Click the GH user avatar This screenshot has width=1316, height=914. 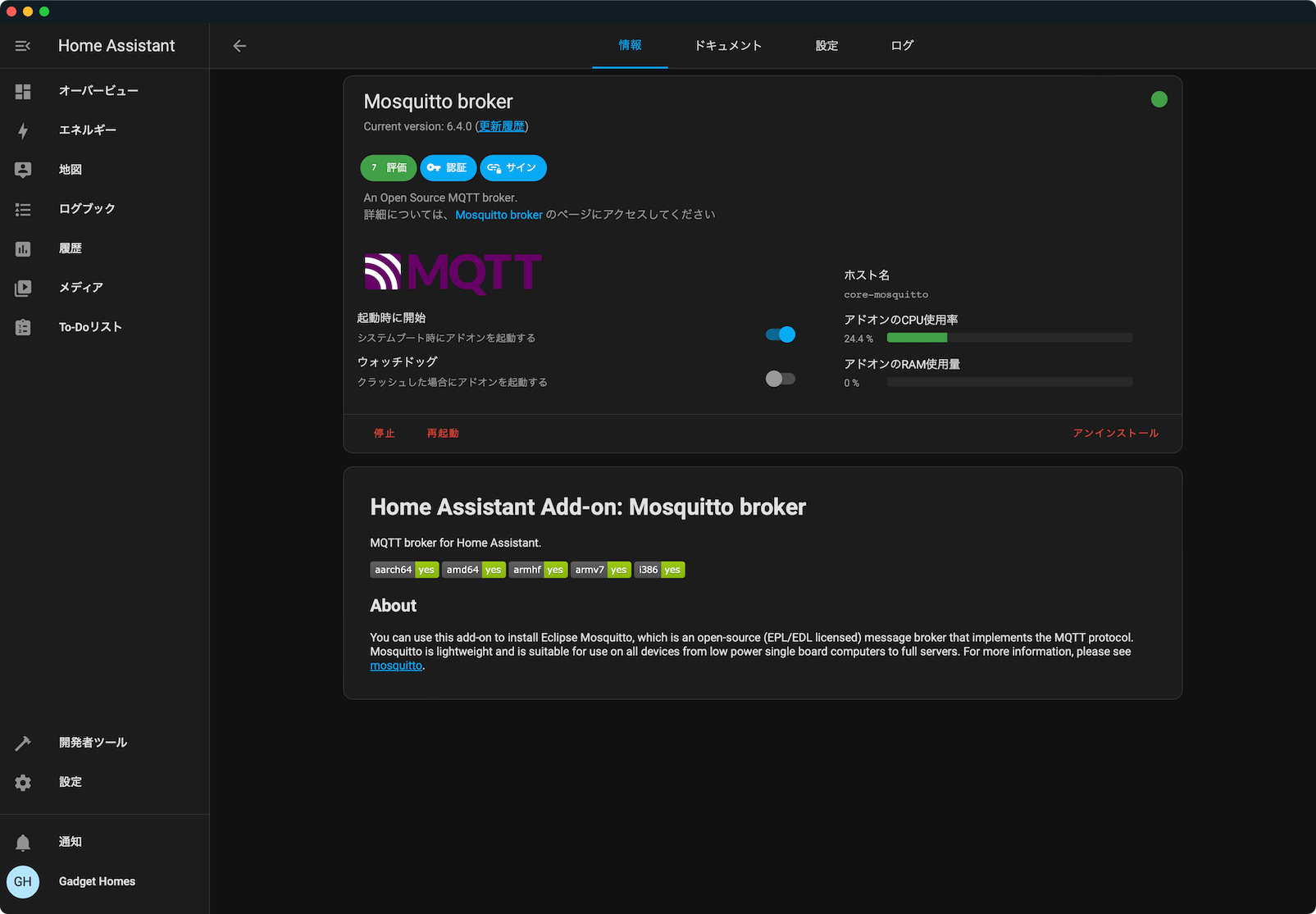(x=23, y=882)
